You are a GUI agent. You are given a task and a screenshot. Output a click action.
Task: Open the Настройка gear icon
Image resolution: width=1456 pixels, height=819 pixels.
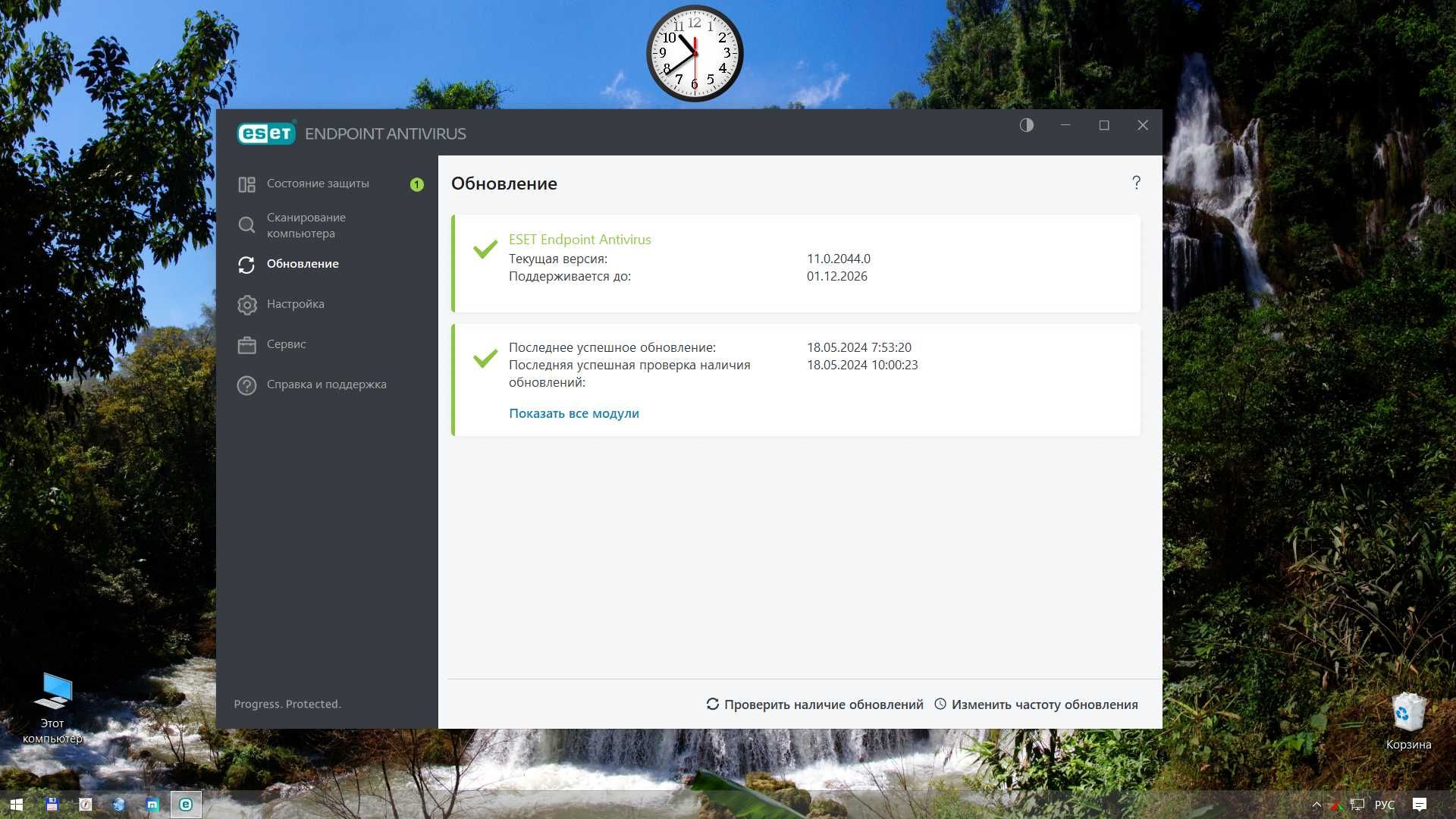pos(246,305)
